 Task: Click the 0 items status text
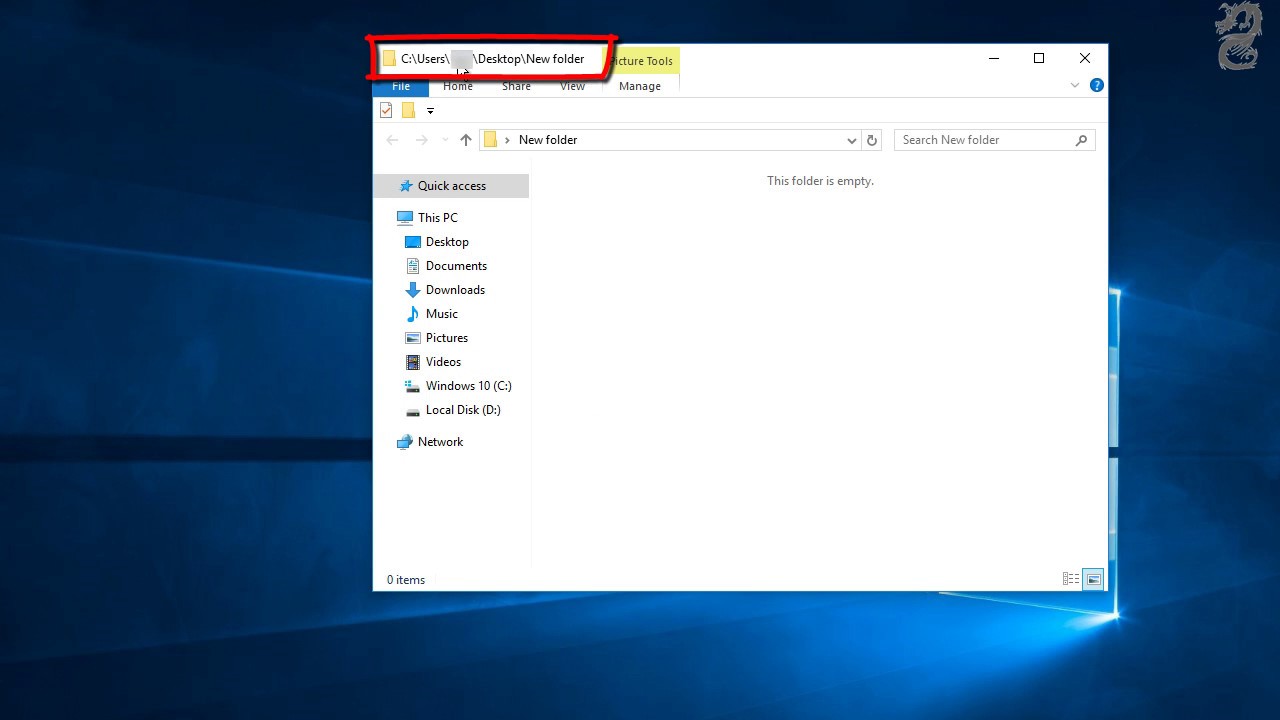click(x=406, y=580)
